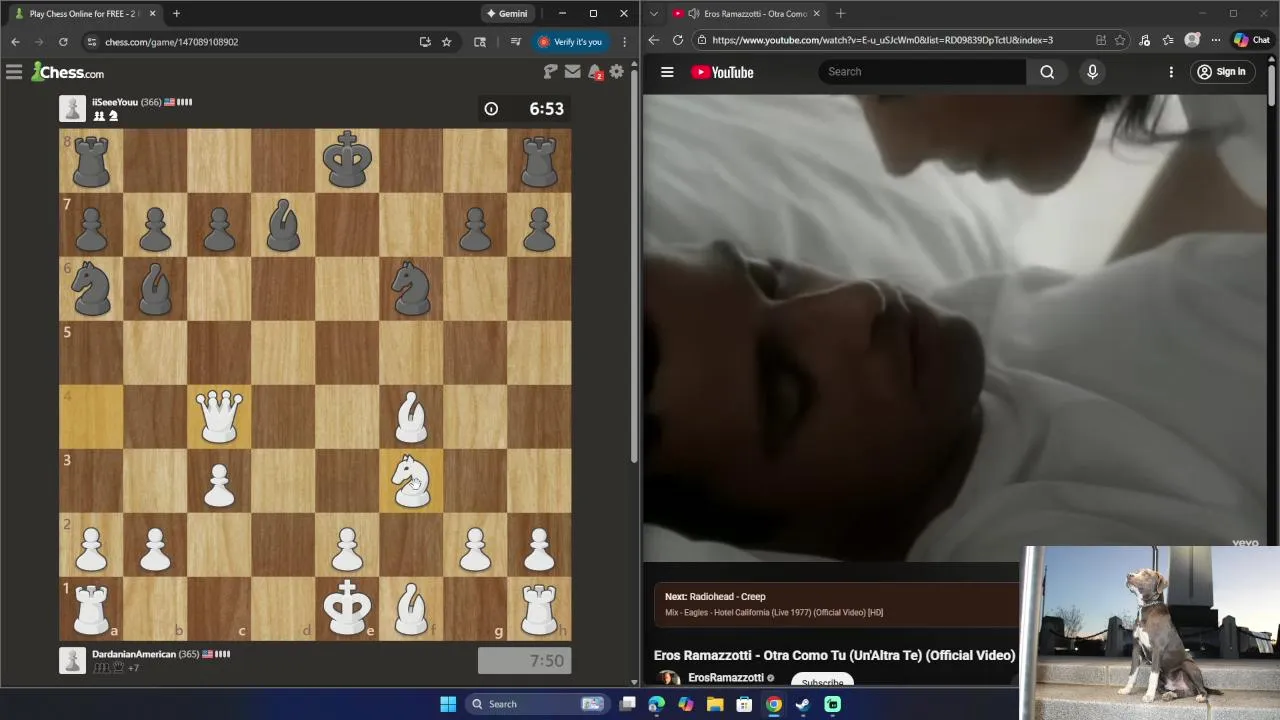Click Chrome media control icon
Screen dimensions: 1280x720
pos(516,42)
